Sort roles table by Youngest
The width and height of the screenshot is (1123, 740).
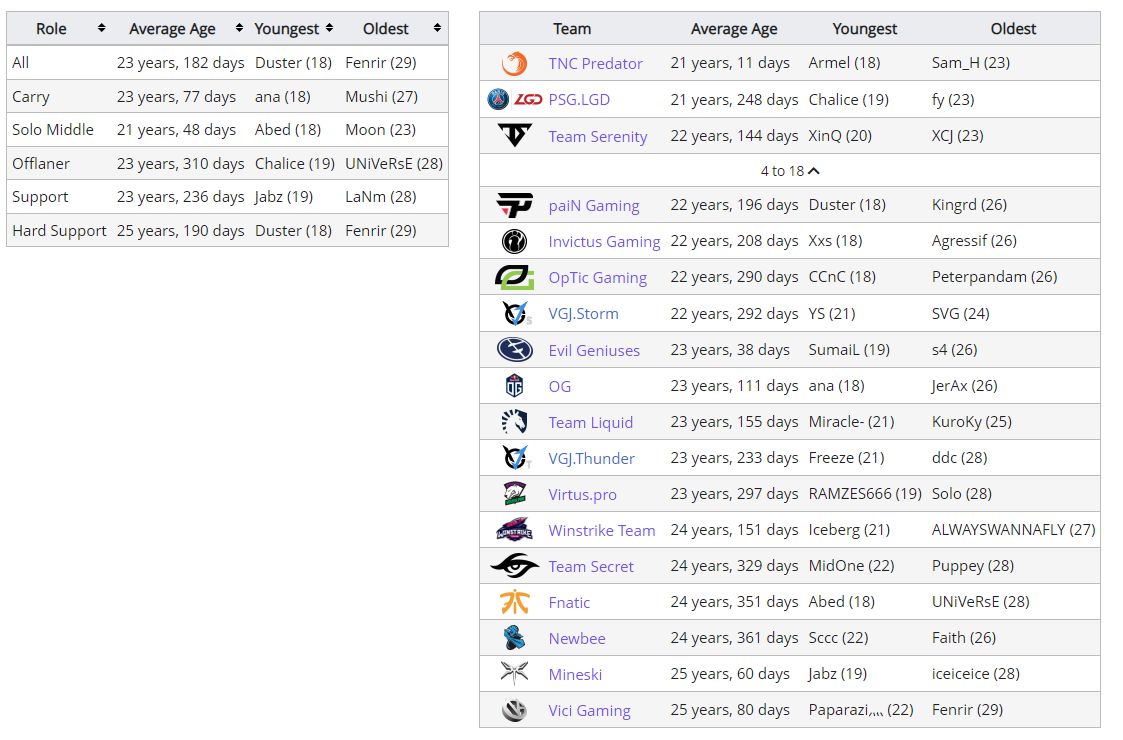coord(329,29)
